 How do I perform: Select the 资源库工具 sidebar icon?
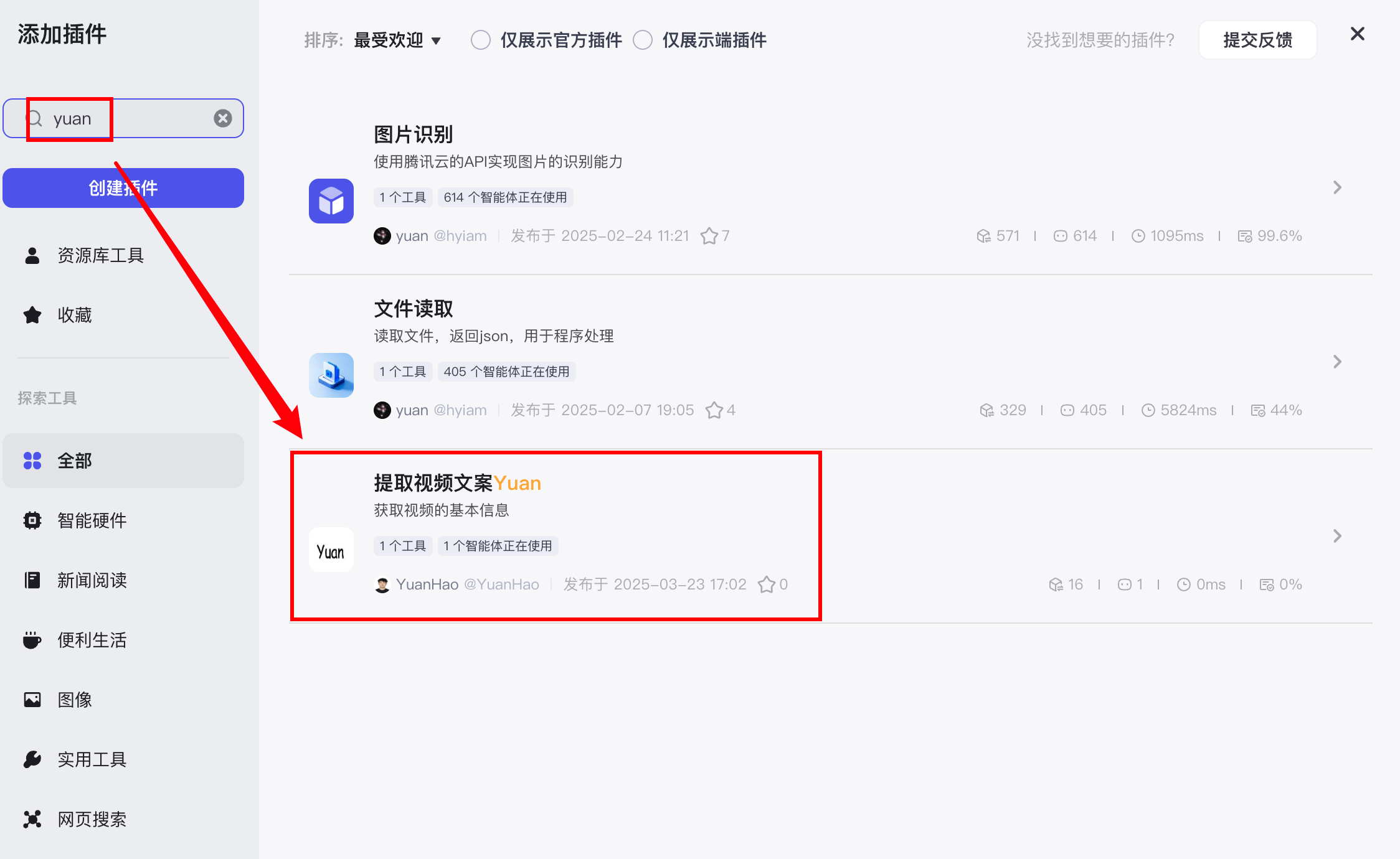pos(32,255)
